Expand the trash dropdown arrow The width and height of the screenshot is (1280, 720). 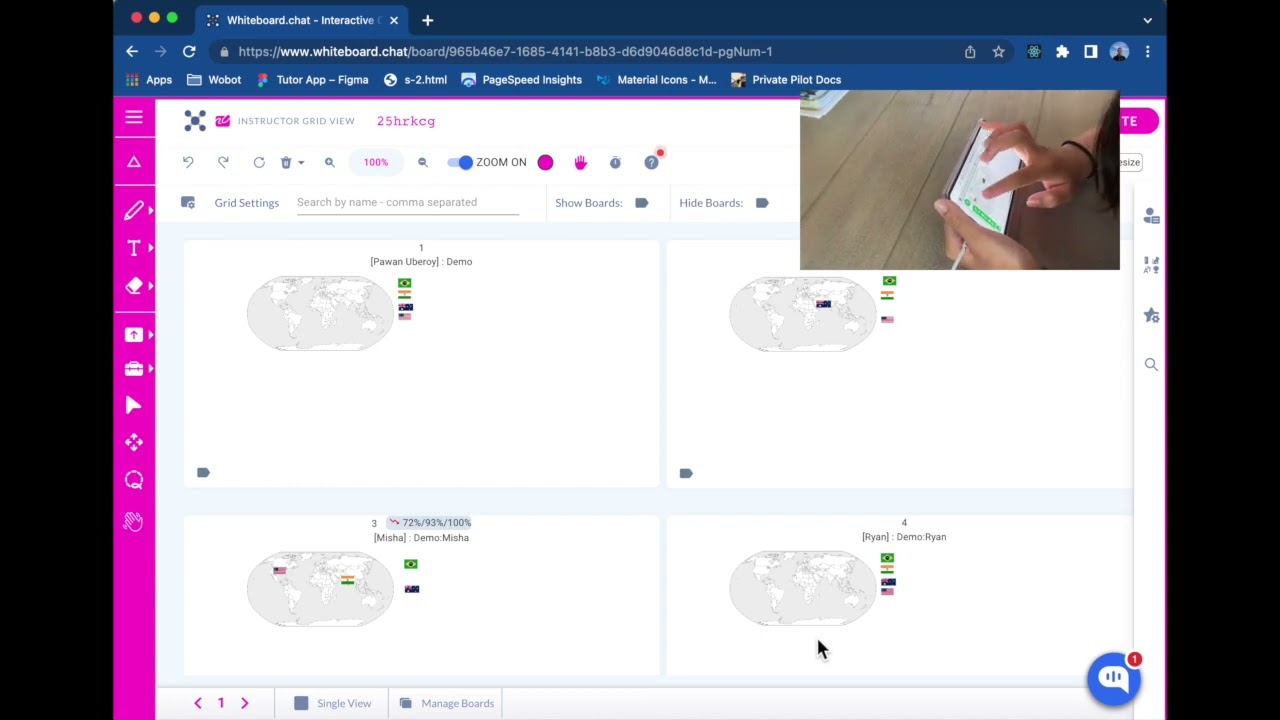(301, 162)
